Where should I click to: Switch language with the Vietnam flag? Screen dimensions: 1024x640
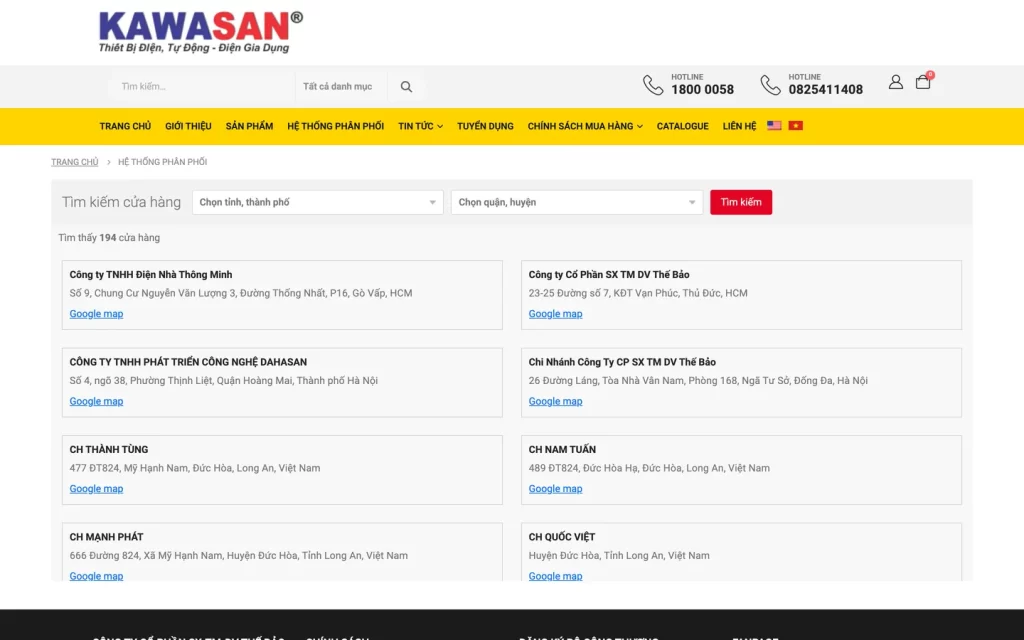(795, 125)
